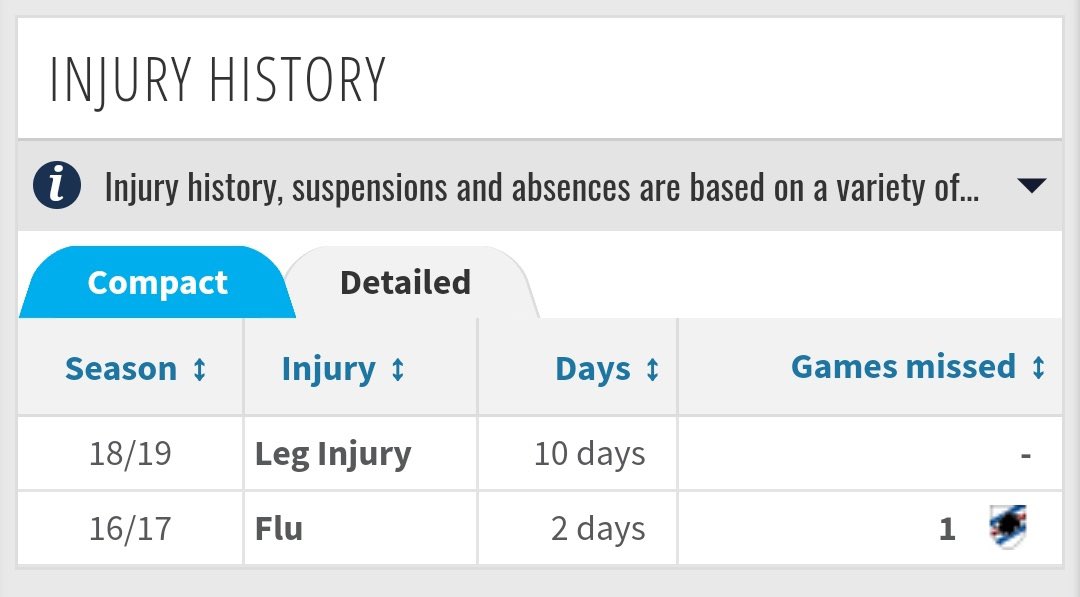The image size is (1080, 597).
Task: Click the info icon in the notice bar
Action: tap(57, 187)
